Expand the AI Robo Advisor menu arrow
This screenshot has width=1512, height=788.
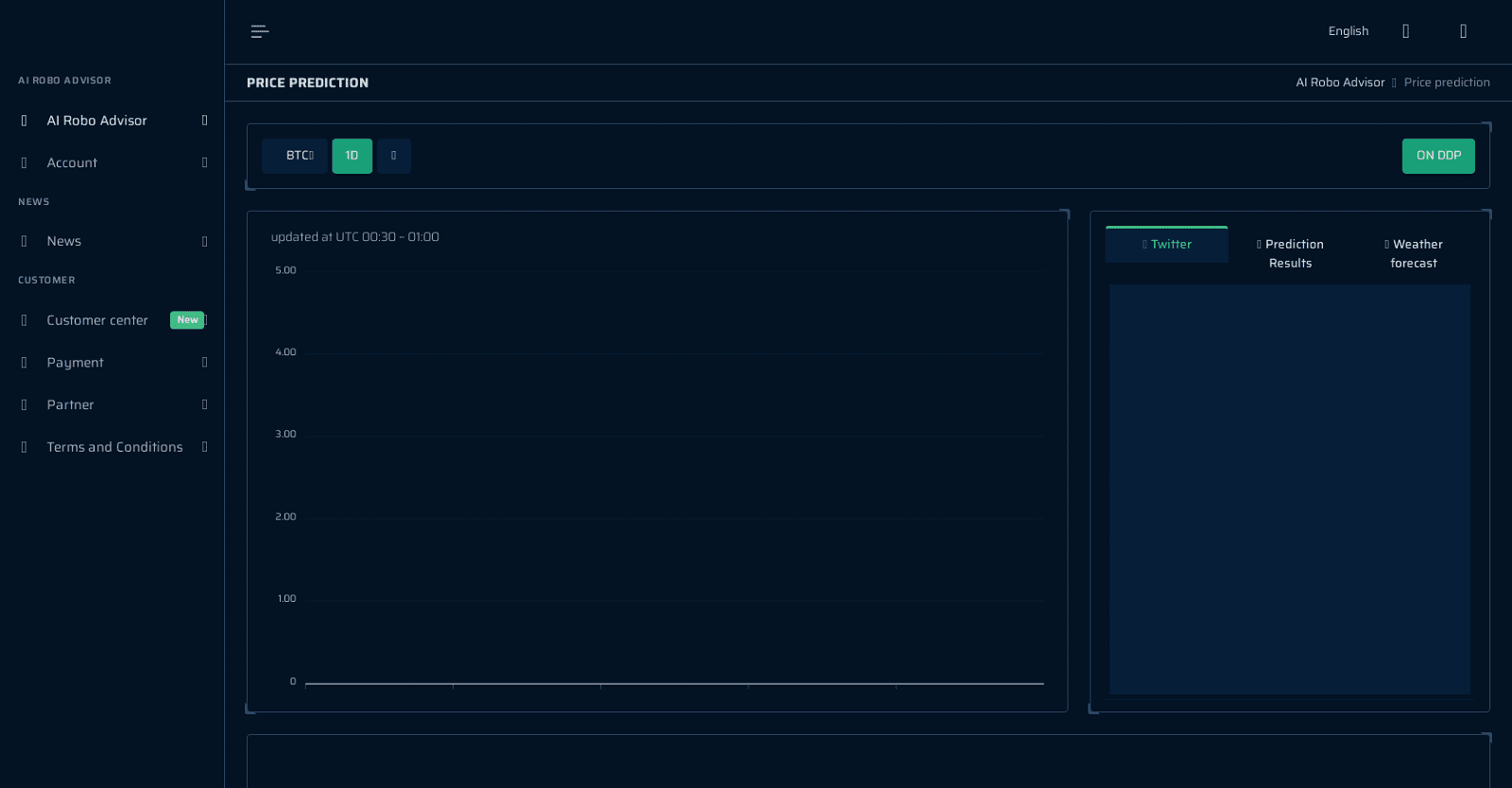[x=204, y=121]
